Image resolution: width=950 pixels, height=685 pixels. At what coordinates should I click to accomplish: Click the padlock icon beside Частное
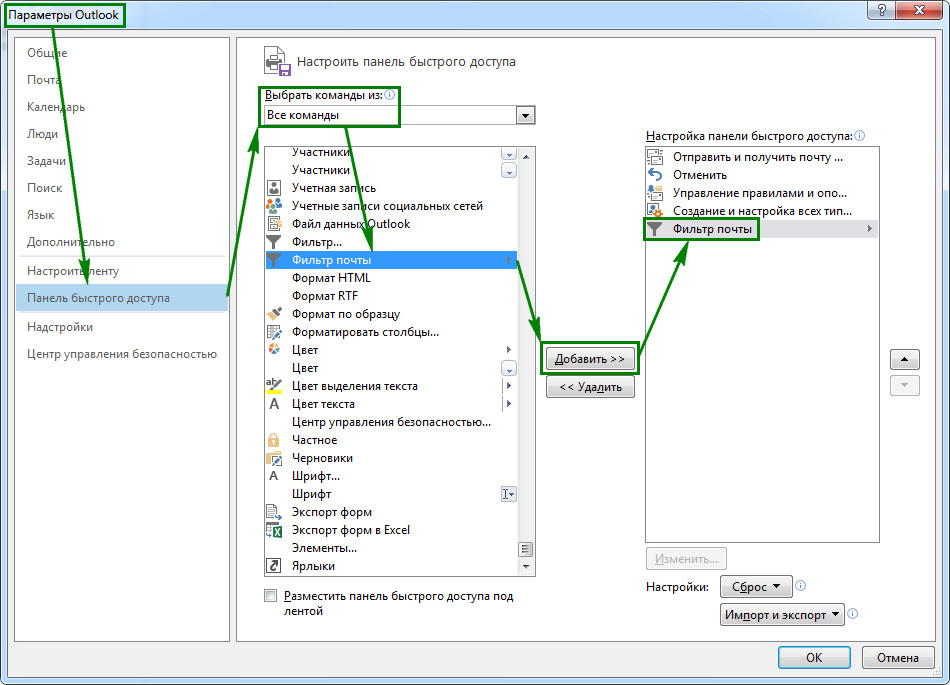tap(274, 440)
